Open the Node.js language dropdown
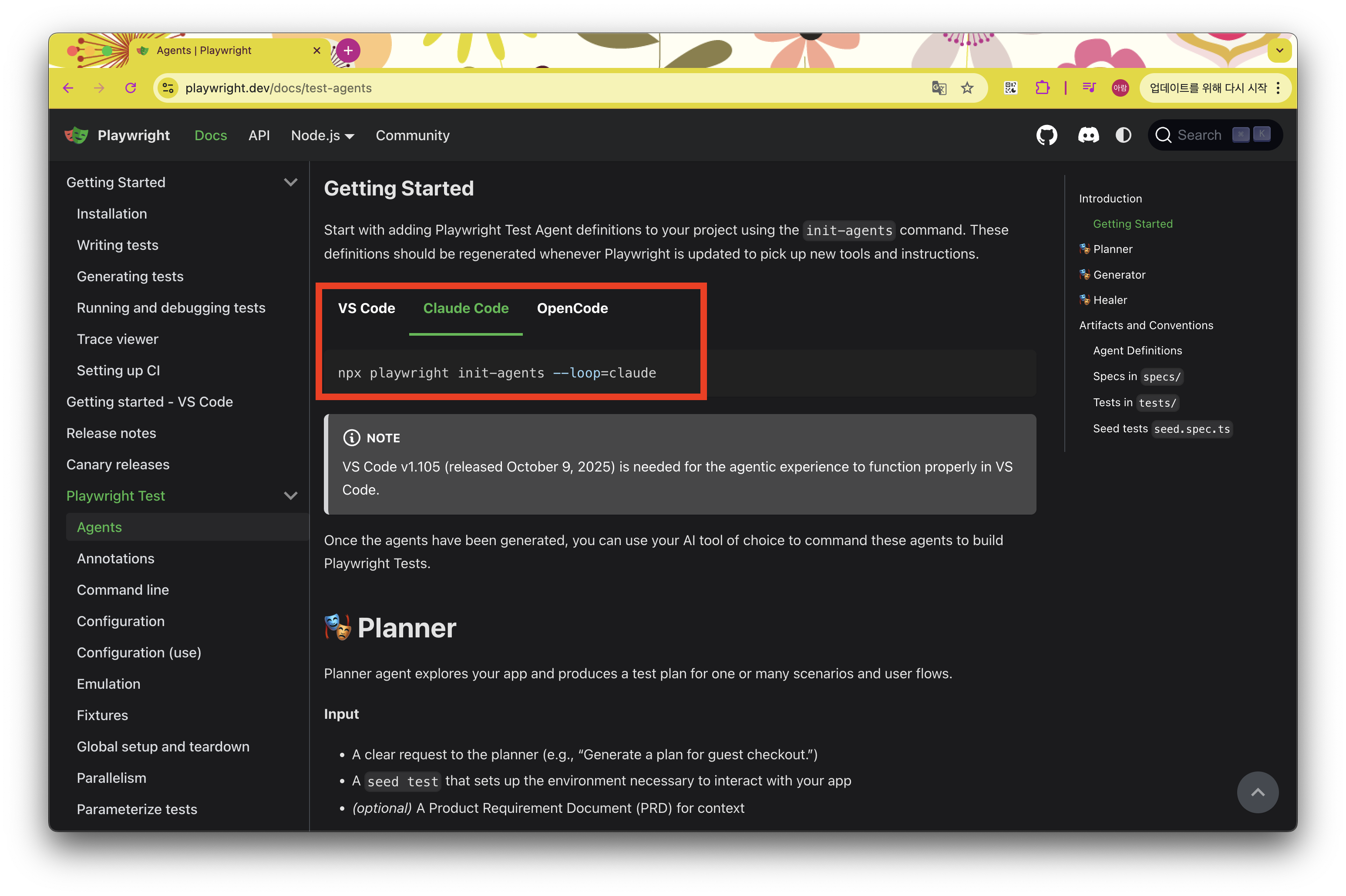 (322, 135)
